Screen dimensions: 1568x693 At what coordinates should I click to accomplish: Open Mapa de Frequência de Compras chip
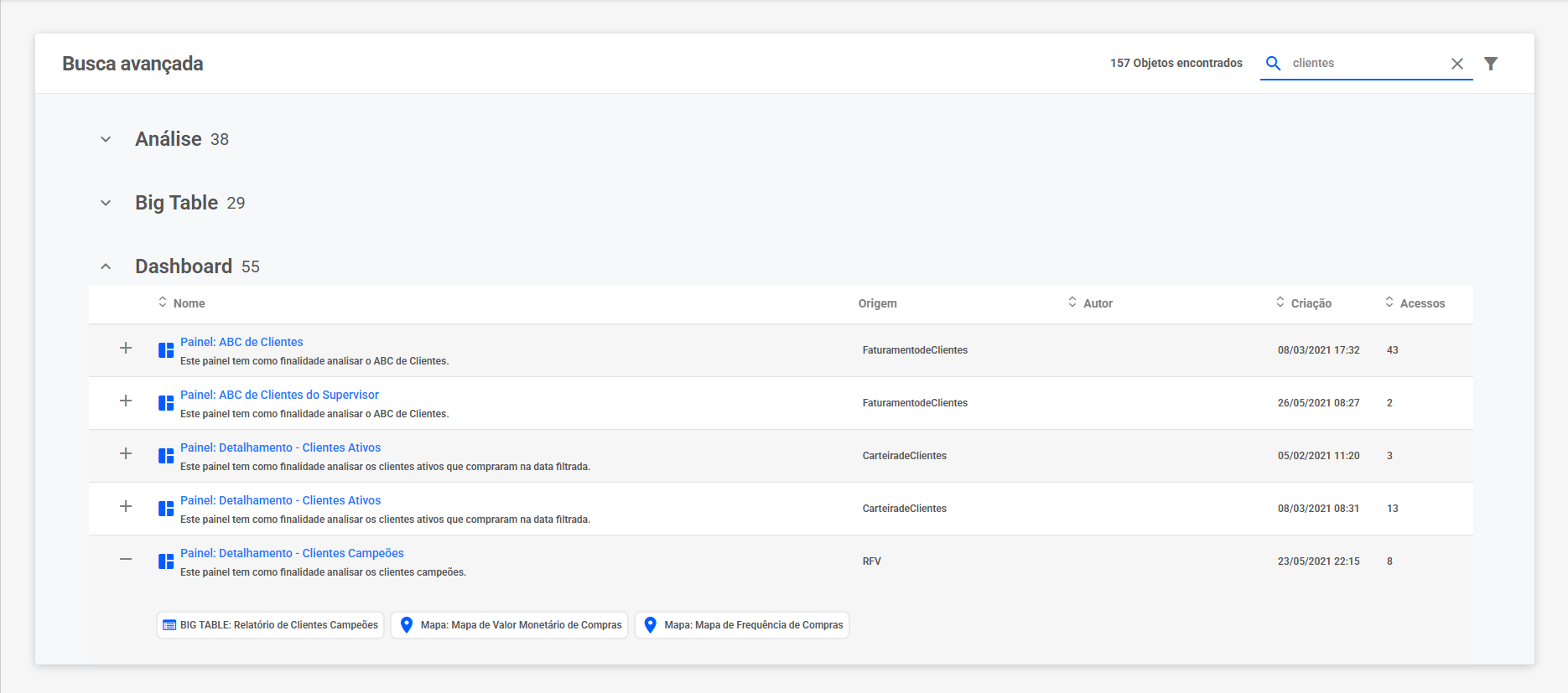742,625
